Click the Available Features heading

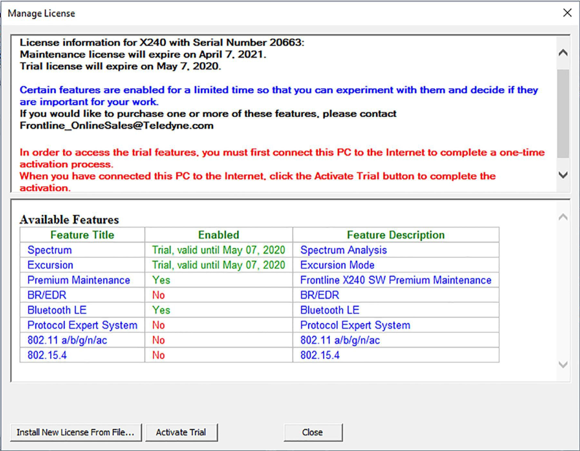69,220
